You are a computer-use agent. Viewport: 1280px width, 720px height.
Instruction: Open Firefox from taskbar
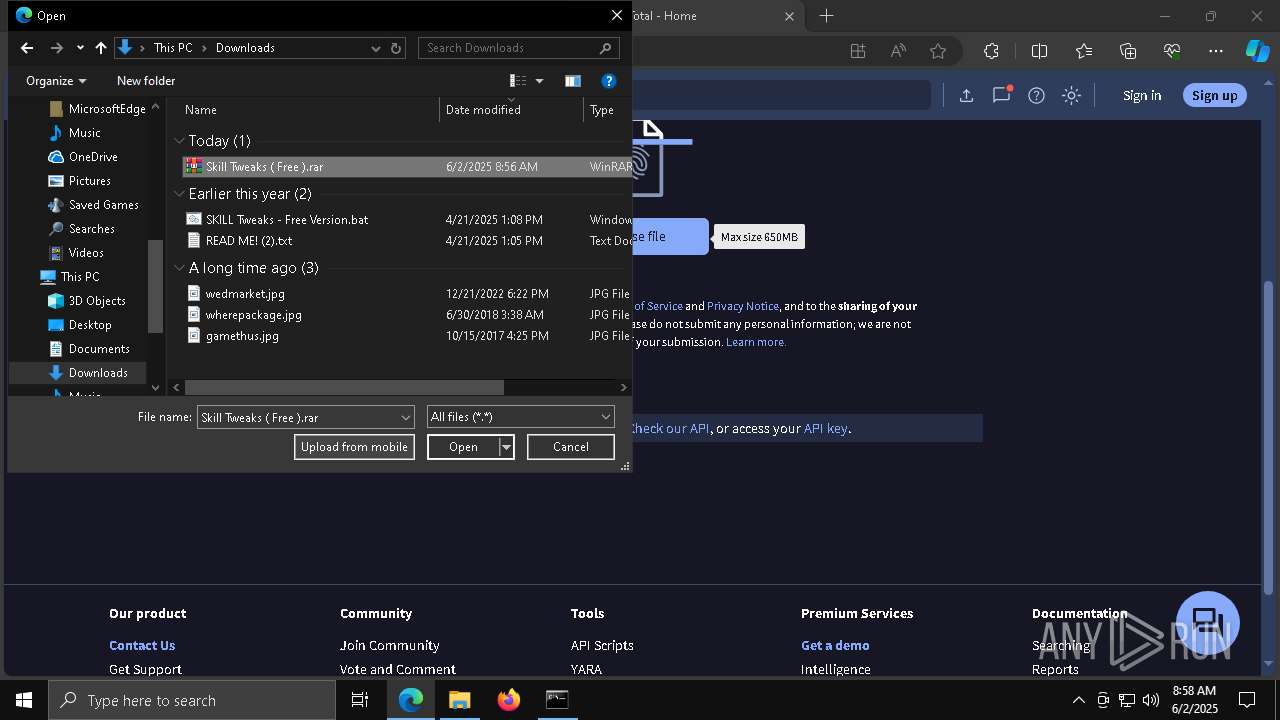pyautogui.click(x=508, y=701)
